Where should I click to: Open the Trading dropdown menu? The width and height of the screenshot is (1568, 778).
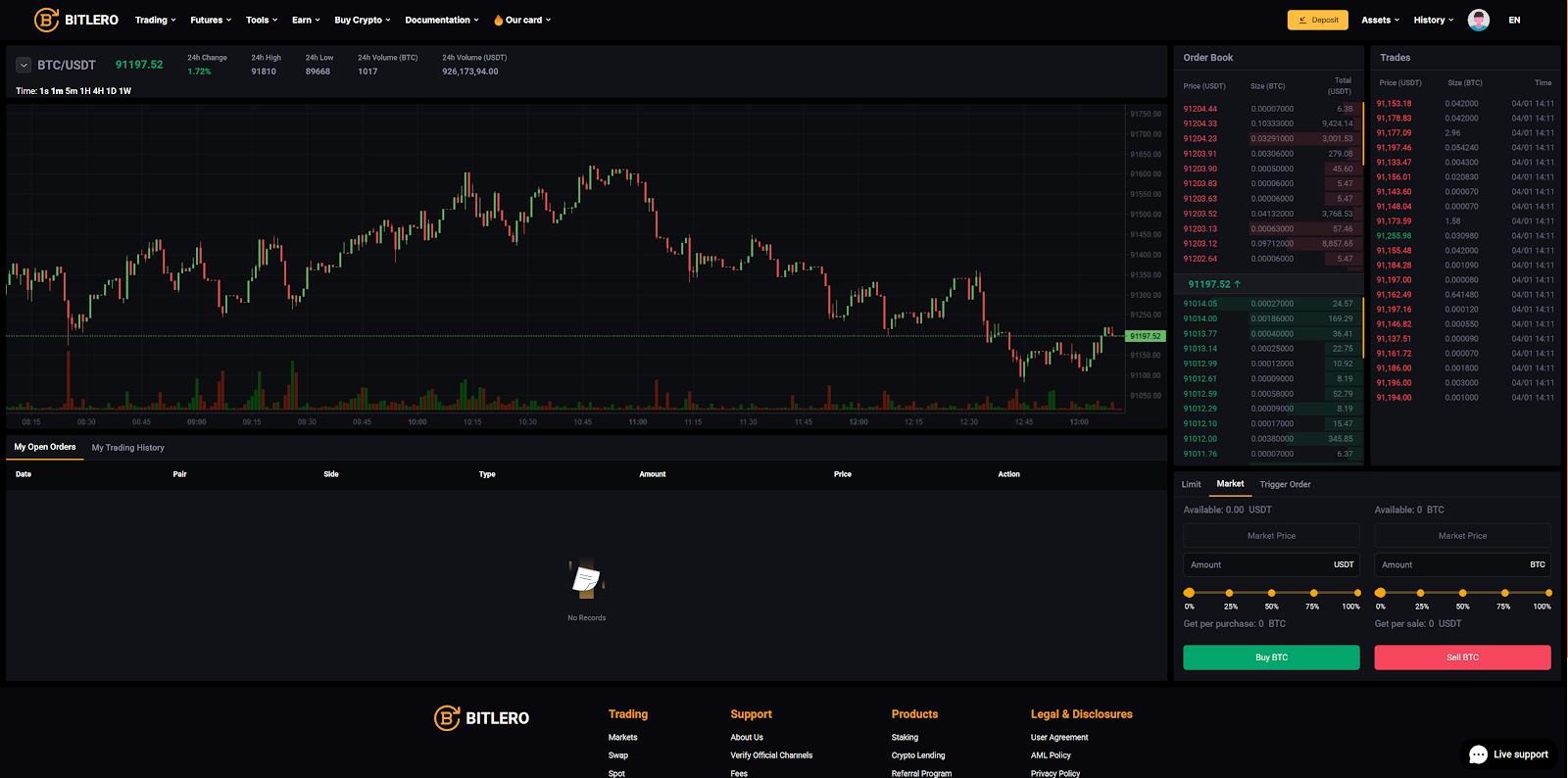point(155,20)
